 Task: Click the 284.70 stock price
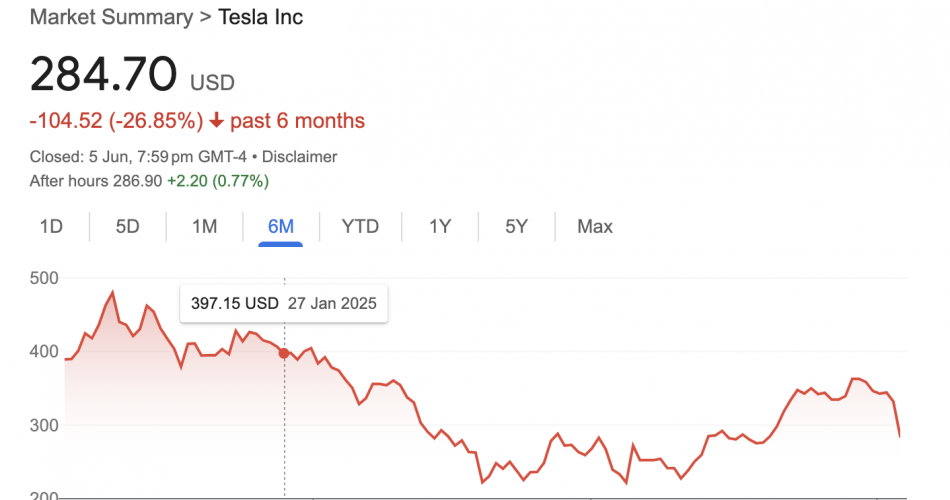coord(104,74)
